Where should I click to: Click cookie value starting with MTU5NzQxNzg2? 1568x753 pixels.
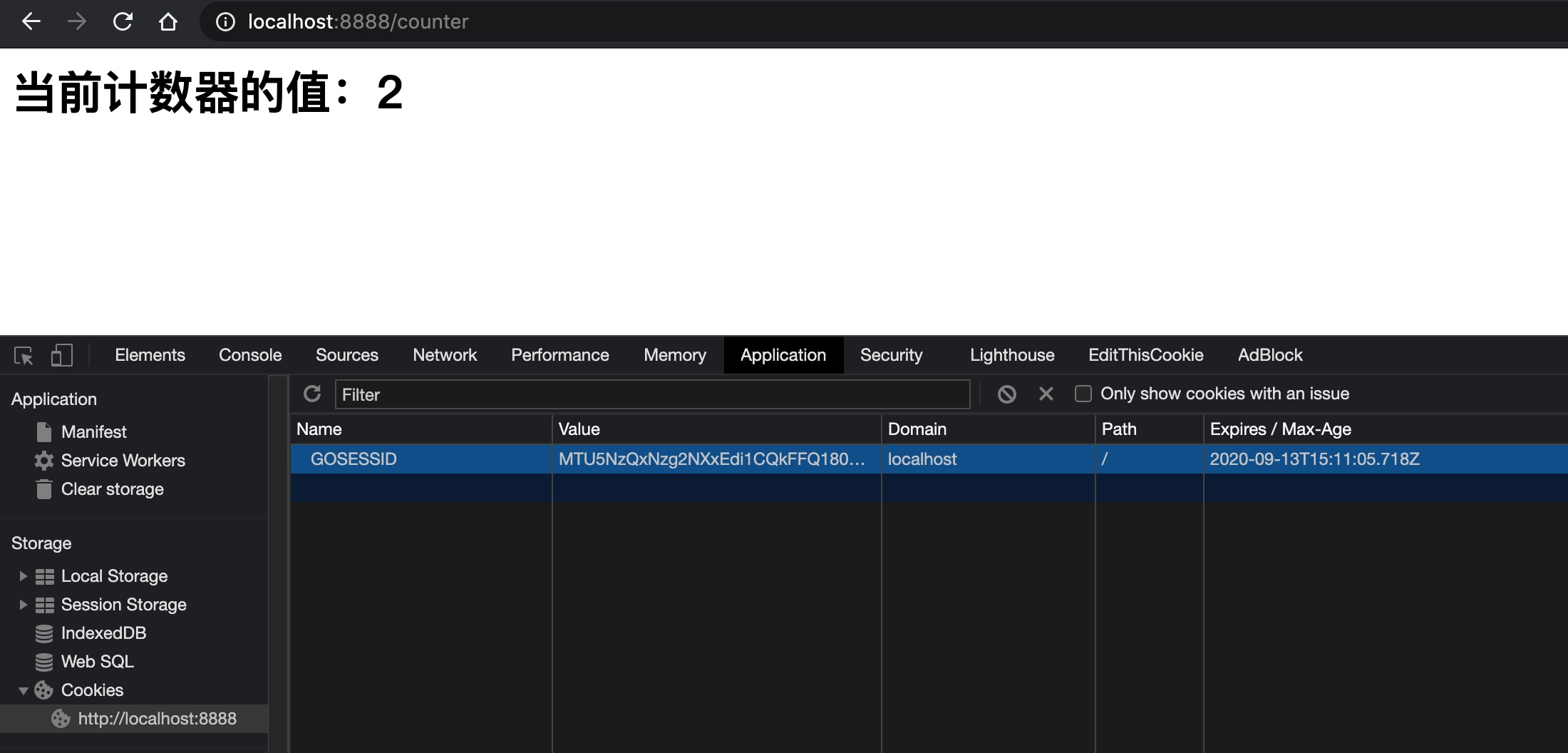pyautogui.click(x=716, y=459)
